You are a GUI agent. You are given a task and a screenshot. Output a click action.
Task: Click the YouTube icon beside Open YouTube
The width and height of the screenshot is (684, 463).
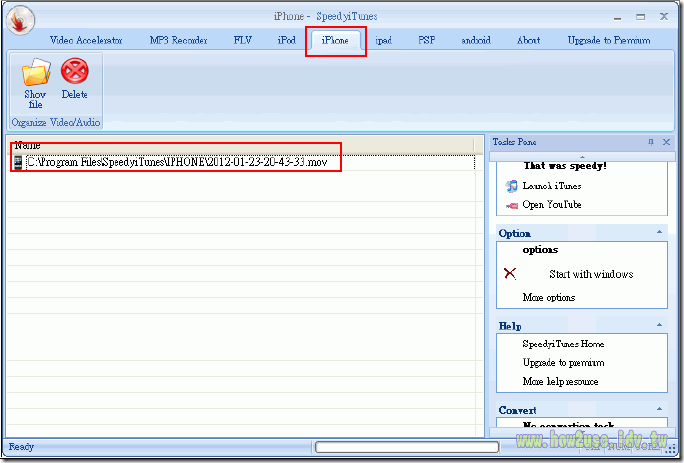(511, 205)
